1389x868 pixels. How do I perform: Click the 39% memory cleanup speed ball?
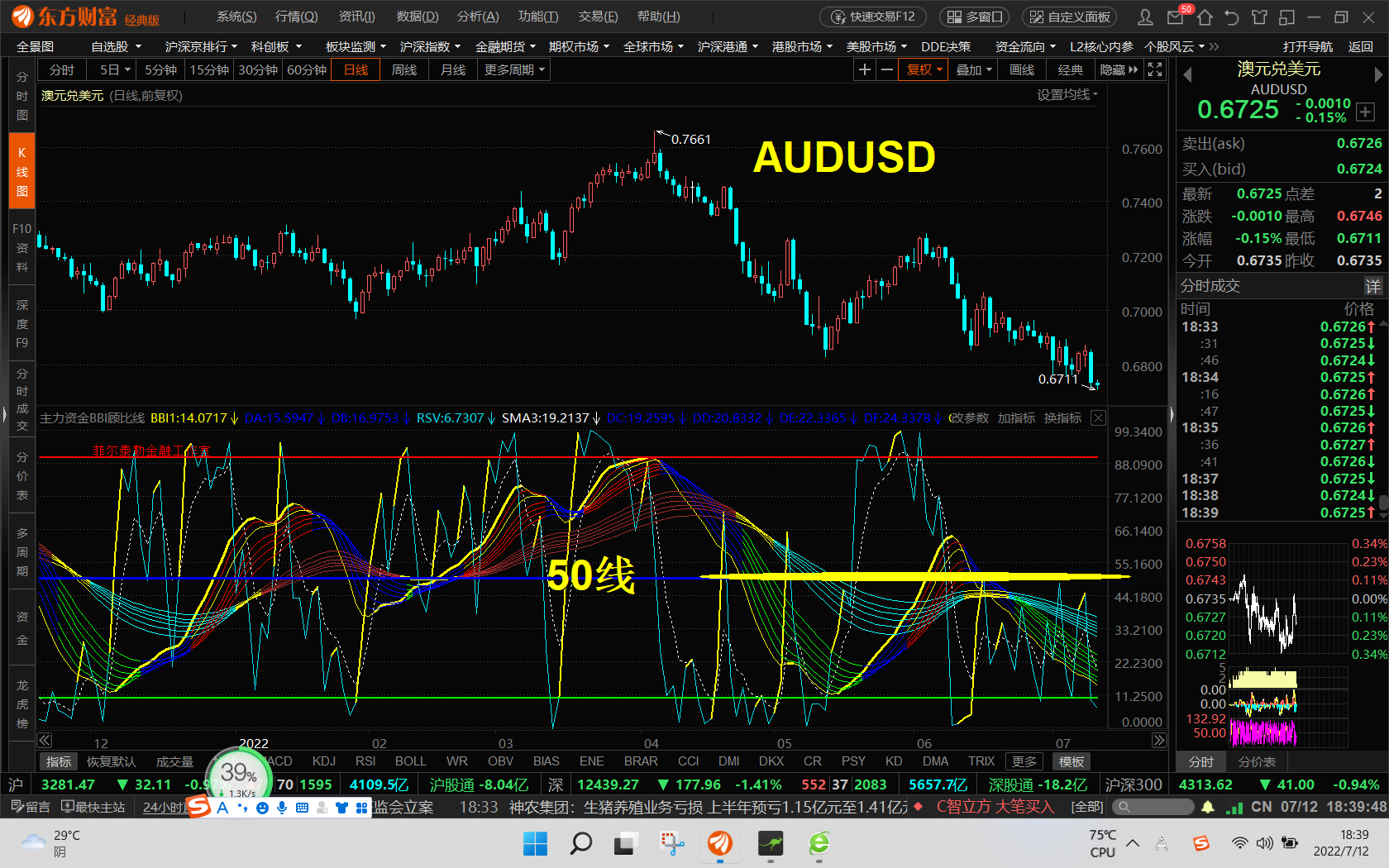[238, 773]
